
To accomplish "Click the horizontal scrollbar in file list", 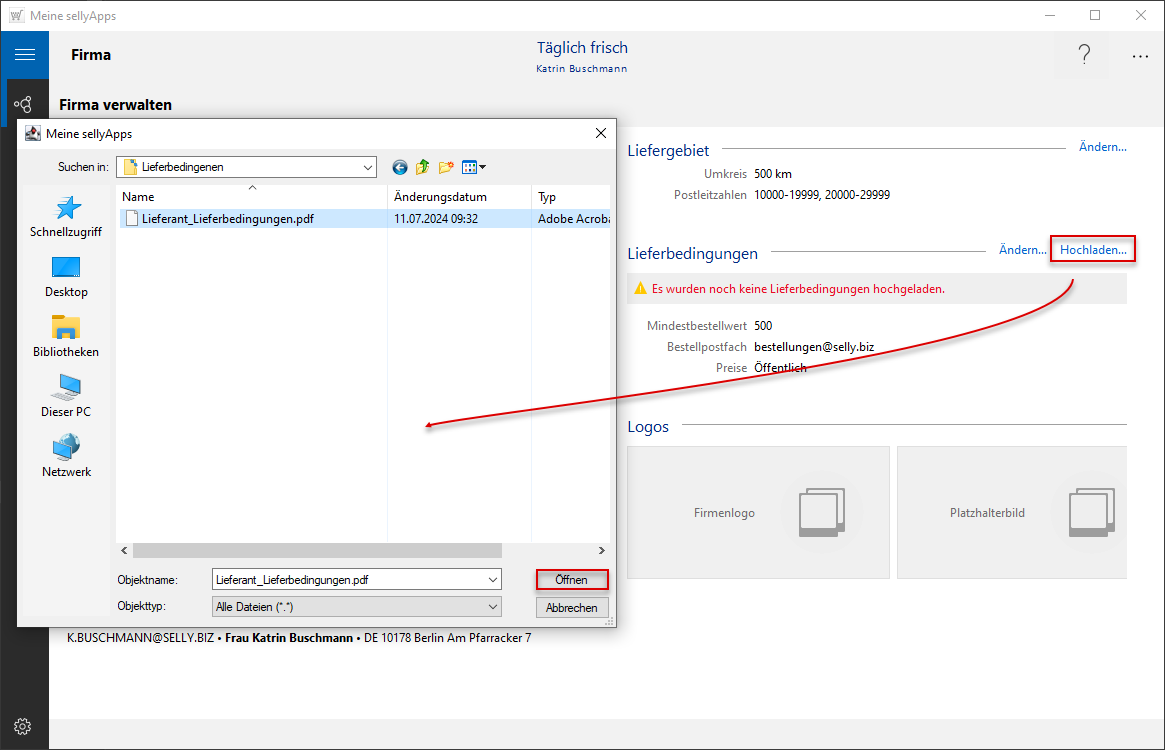I will point(316,550).
